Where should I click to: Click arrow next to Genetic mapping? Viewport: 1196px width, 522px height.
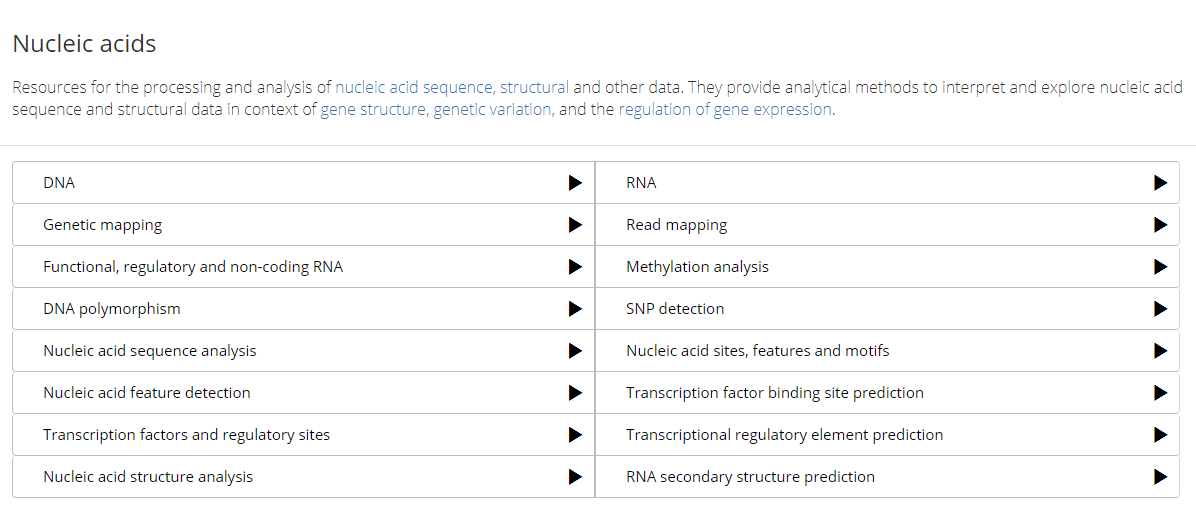575,225
